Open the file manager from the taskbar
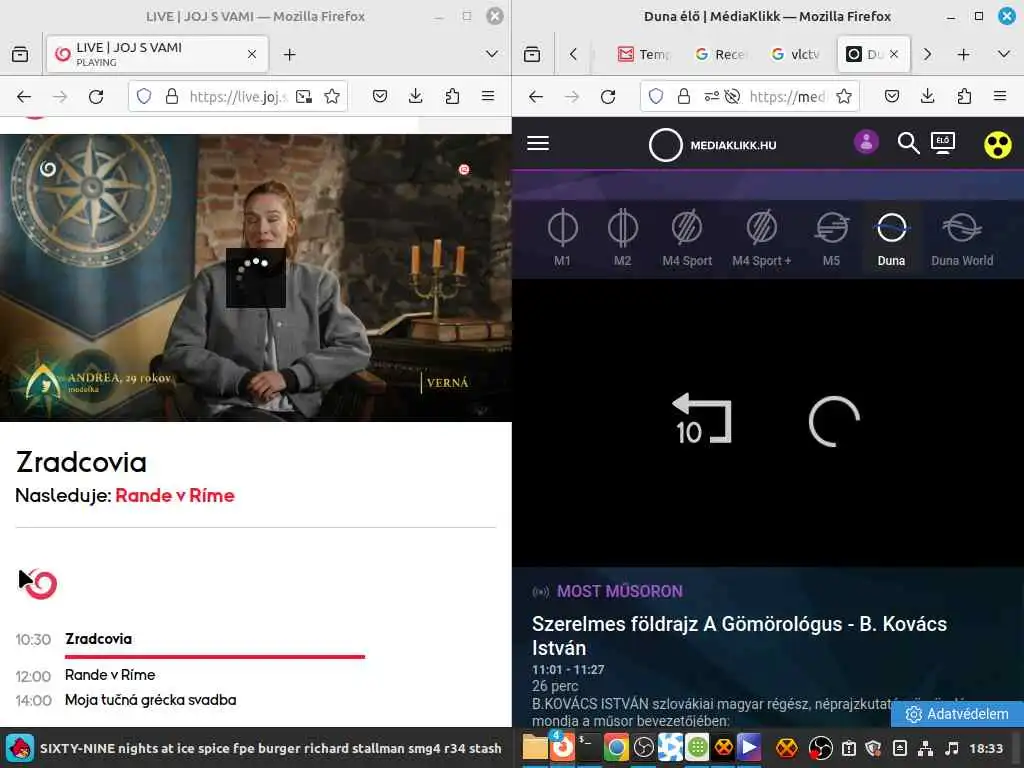1024x768 pixels. 535,748
